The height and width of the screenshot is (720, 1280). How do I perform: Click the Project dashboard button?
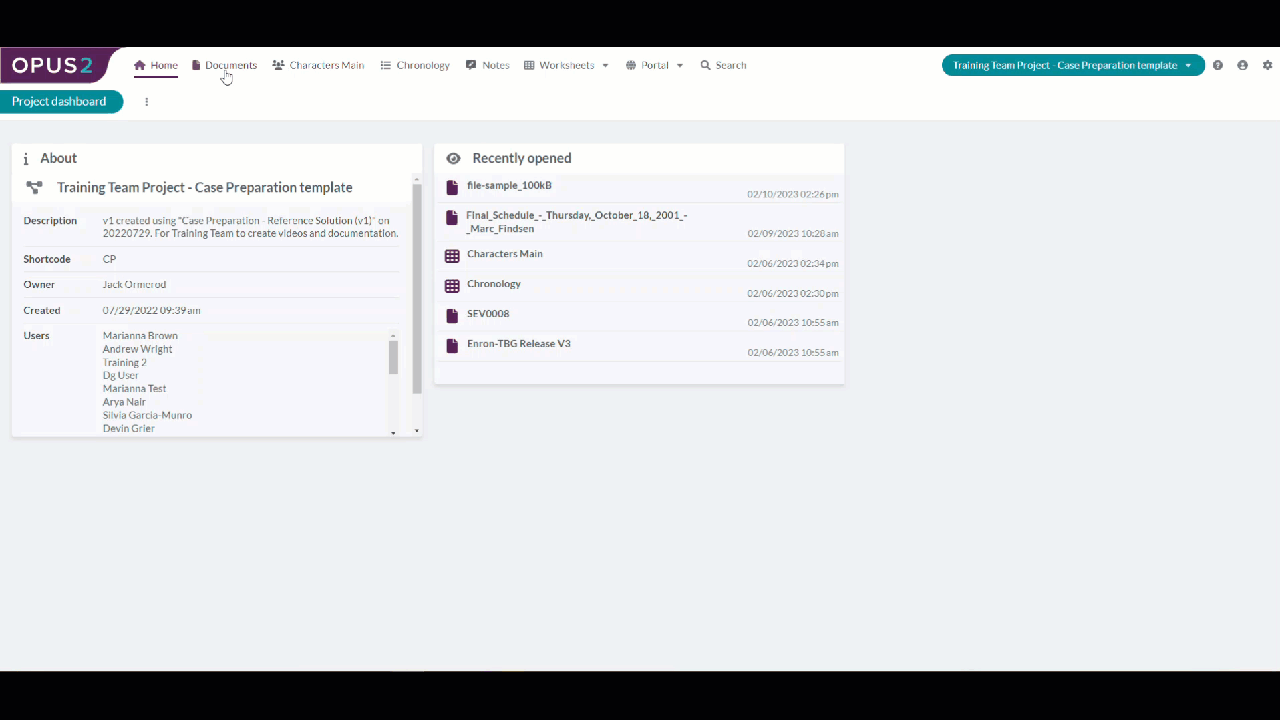tap(60, 101)
